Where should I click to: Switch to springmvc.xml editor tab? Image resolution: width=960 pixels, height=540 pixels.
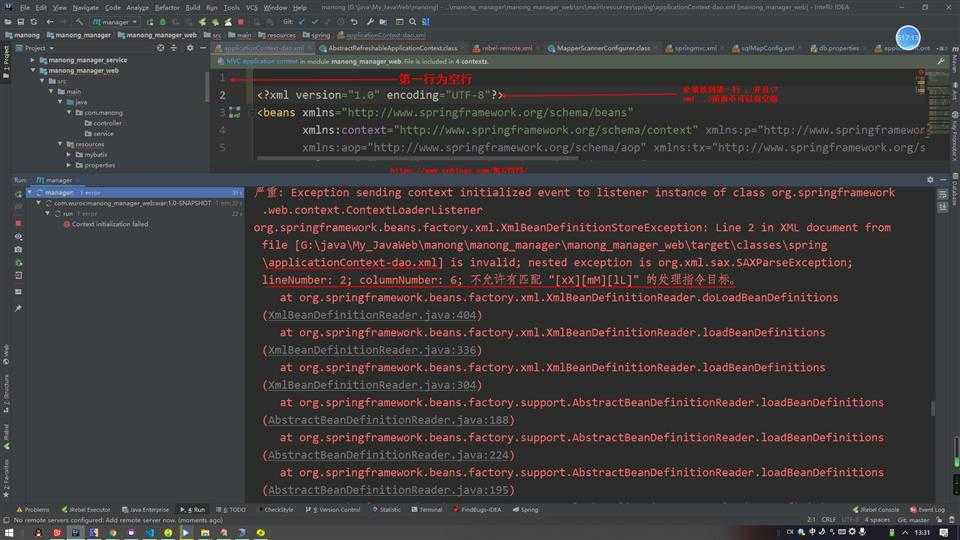(x=694, y=48)
